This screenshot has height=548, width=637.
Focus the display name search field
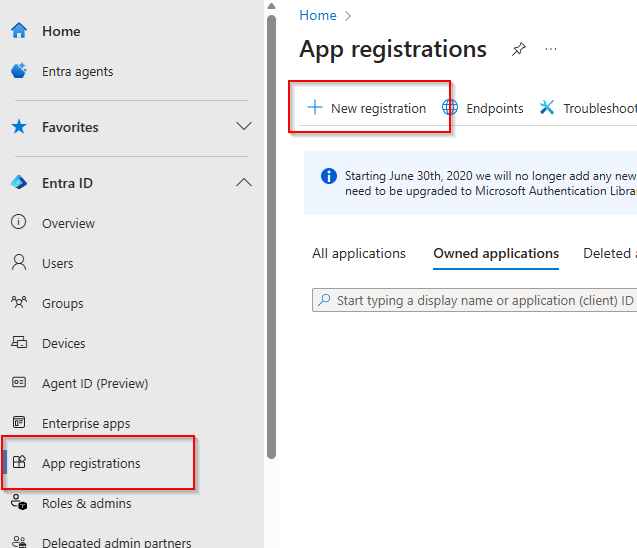coord(480,300)
